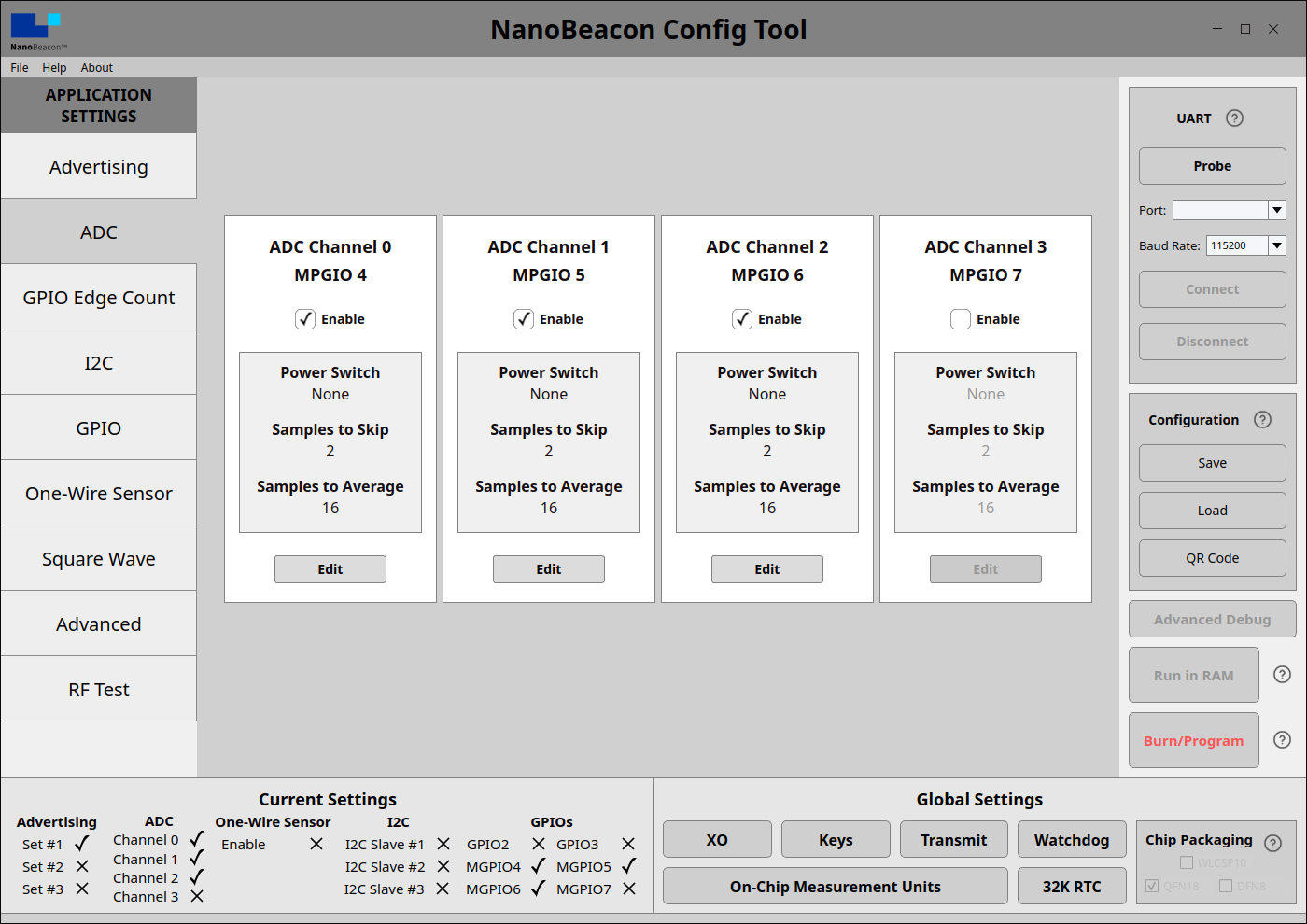Click Run in RAM button
The height and width of the screenshot is (924, 1307).
coord(1193,675)
